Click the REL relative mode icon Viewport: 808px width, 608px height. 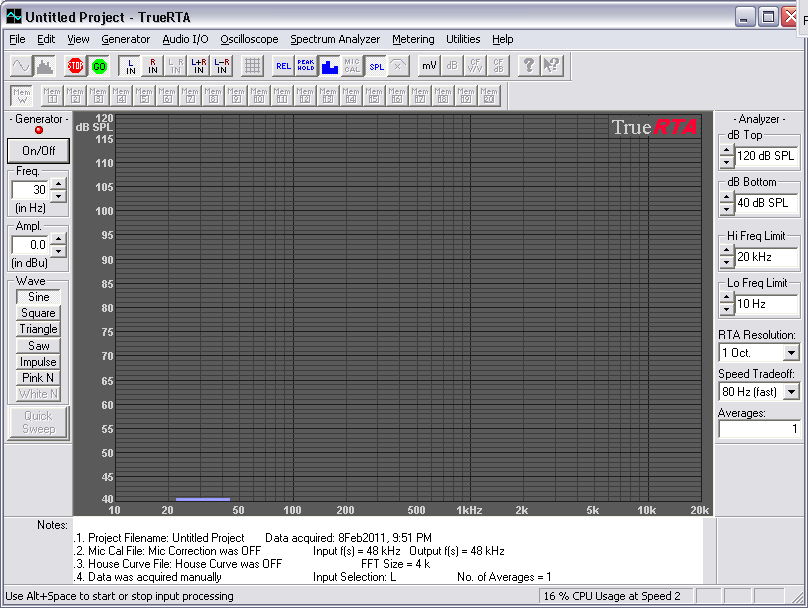click(283, 66)
